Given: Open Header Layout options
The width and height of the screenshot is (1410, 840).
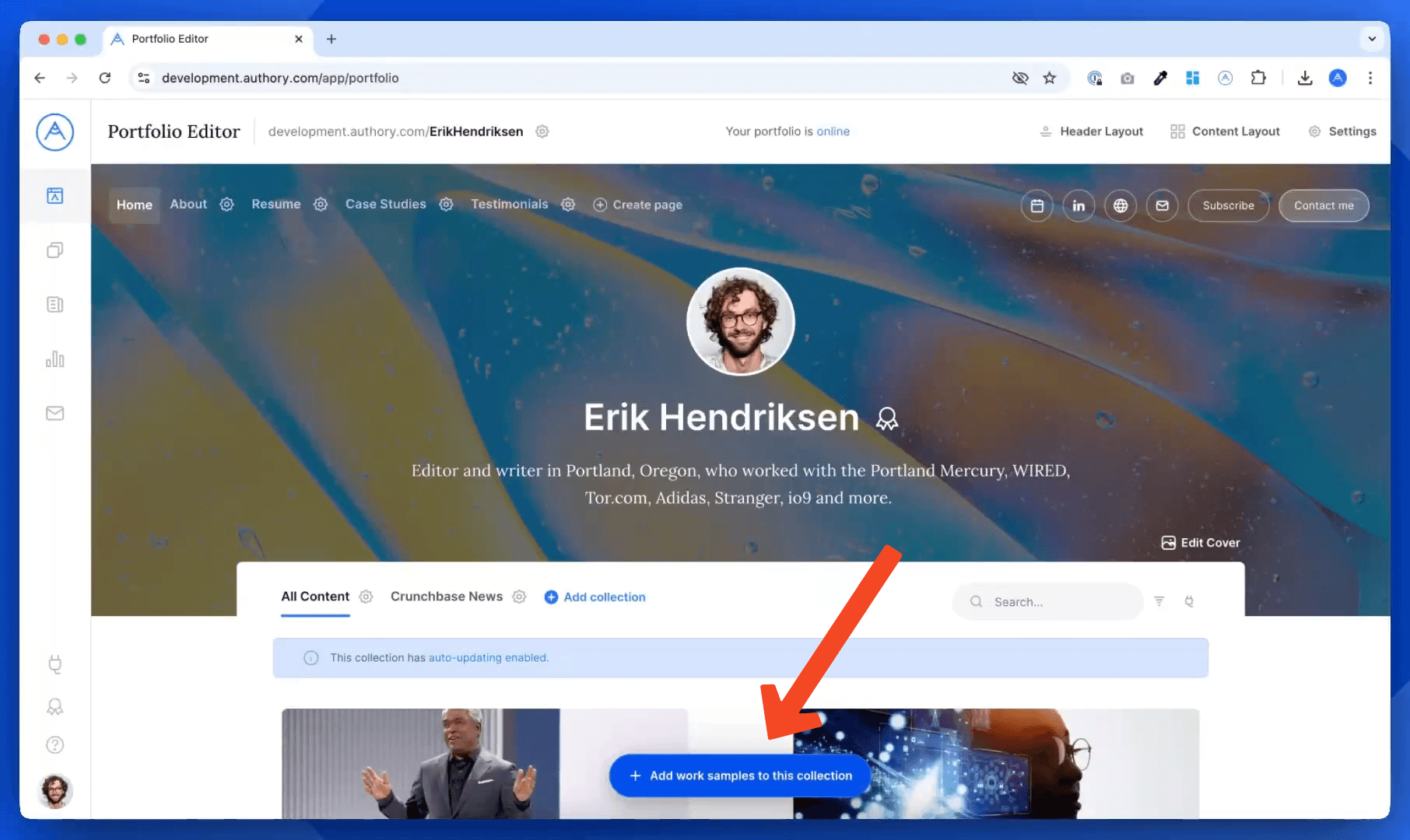Looking at the screenshot, I should tap(1092, 131).
